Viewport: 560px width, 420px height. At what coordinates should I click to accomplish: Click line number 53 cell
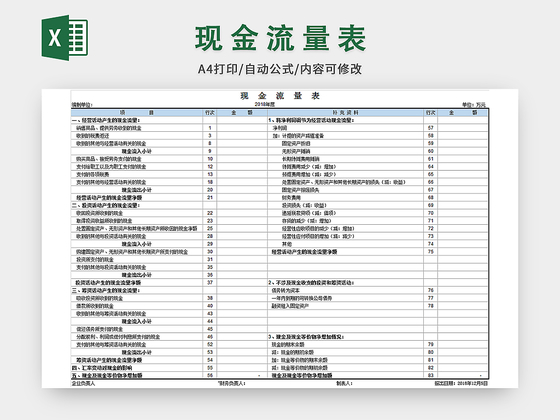pos(210,352)
